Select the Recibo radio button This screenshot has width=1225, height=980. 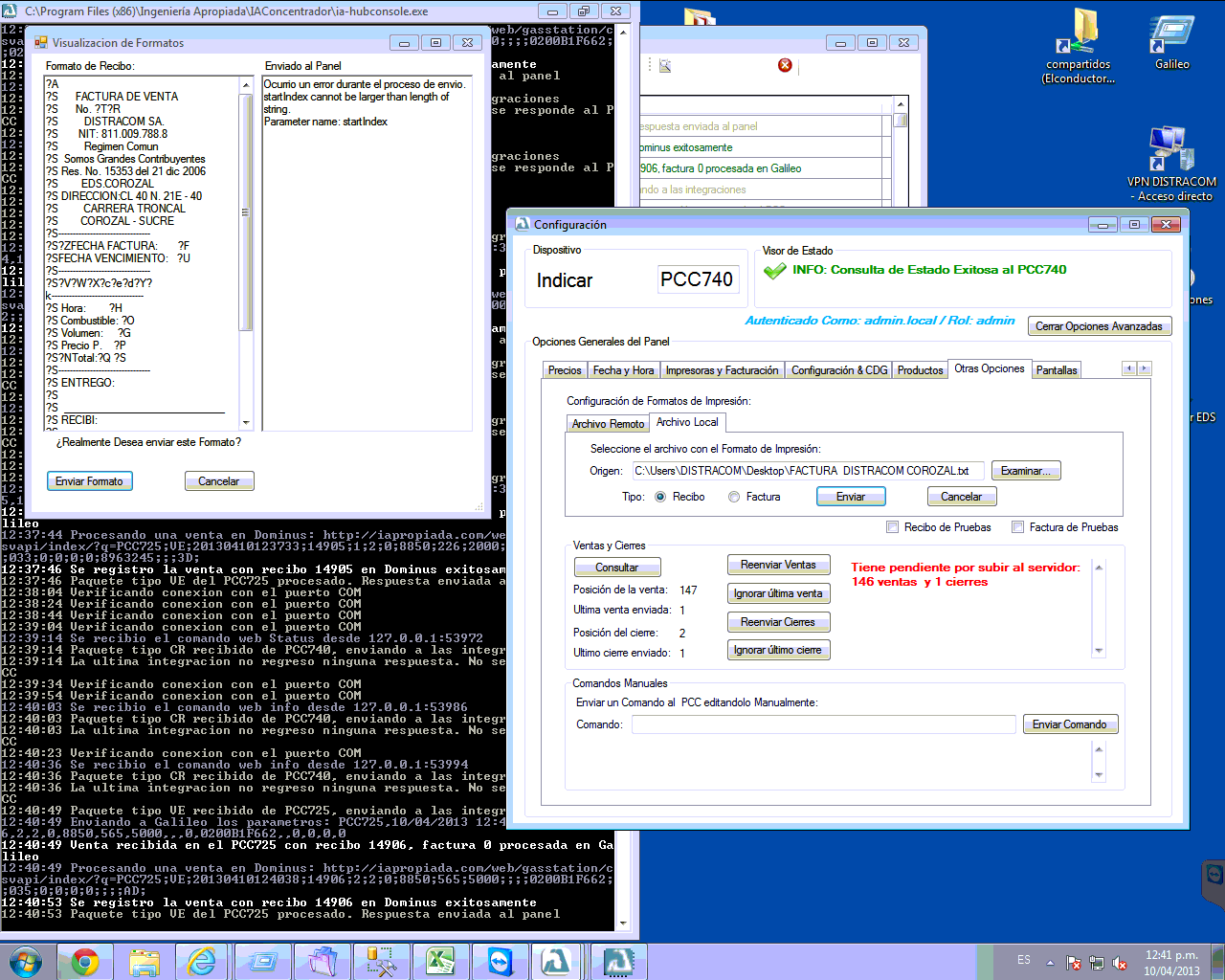click(x=660, y=497)
